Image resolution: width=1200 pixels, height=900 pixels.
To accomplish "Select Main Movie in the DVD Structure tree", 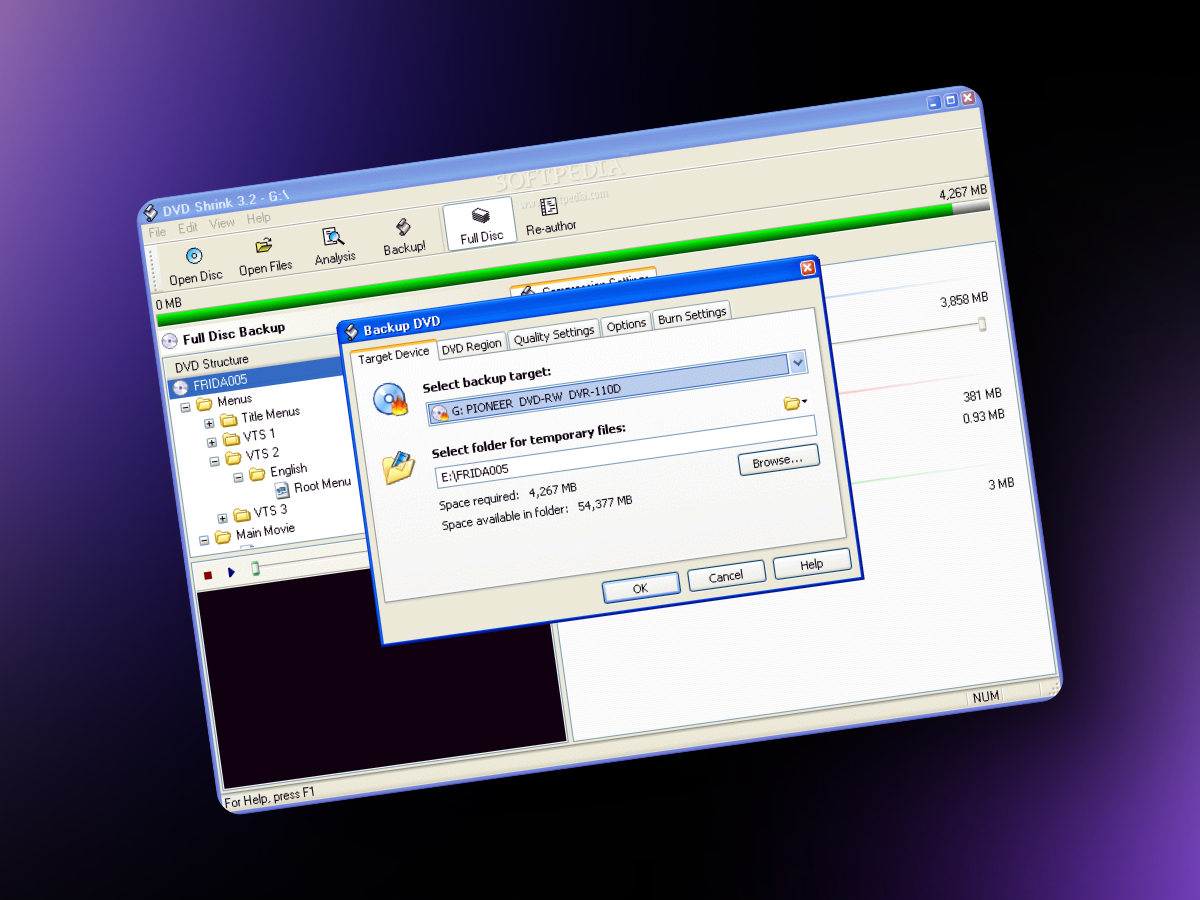I will [x=266, y=531].
